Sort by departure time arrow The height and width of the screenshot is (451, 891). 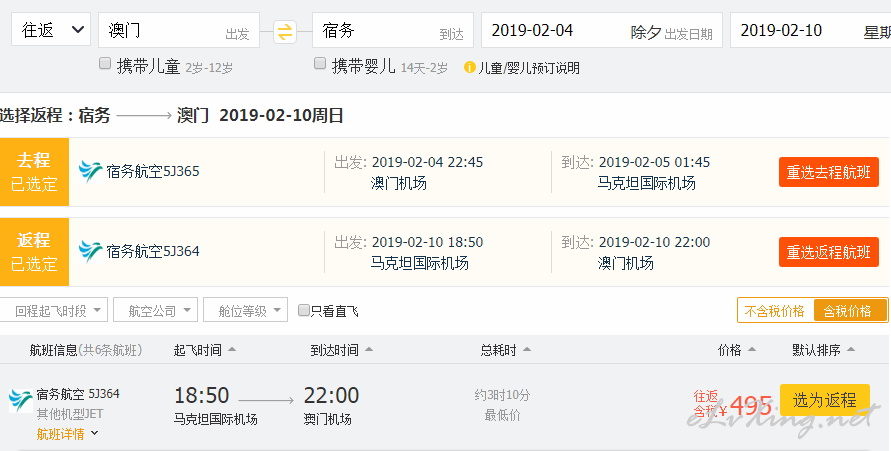coord(232,349)
